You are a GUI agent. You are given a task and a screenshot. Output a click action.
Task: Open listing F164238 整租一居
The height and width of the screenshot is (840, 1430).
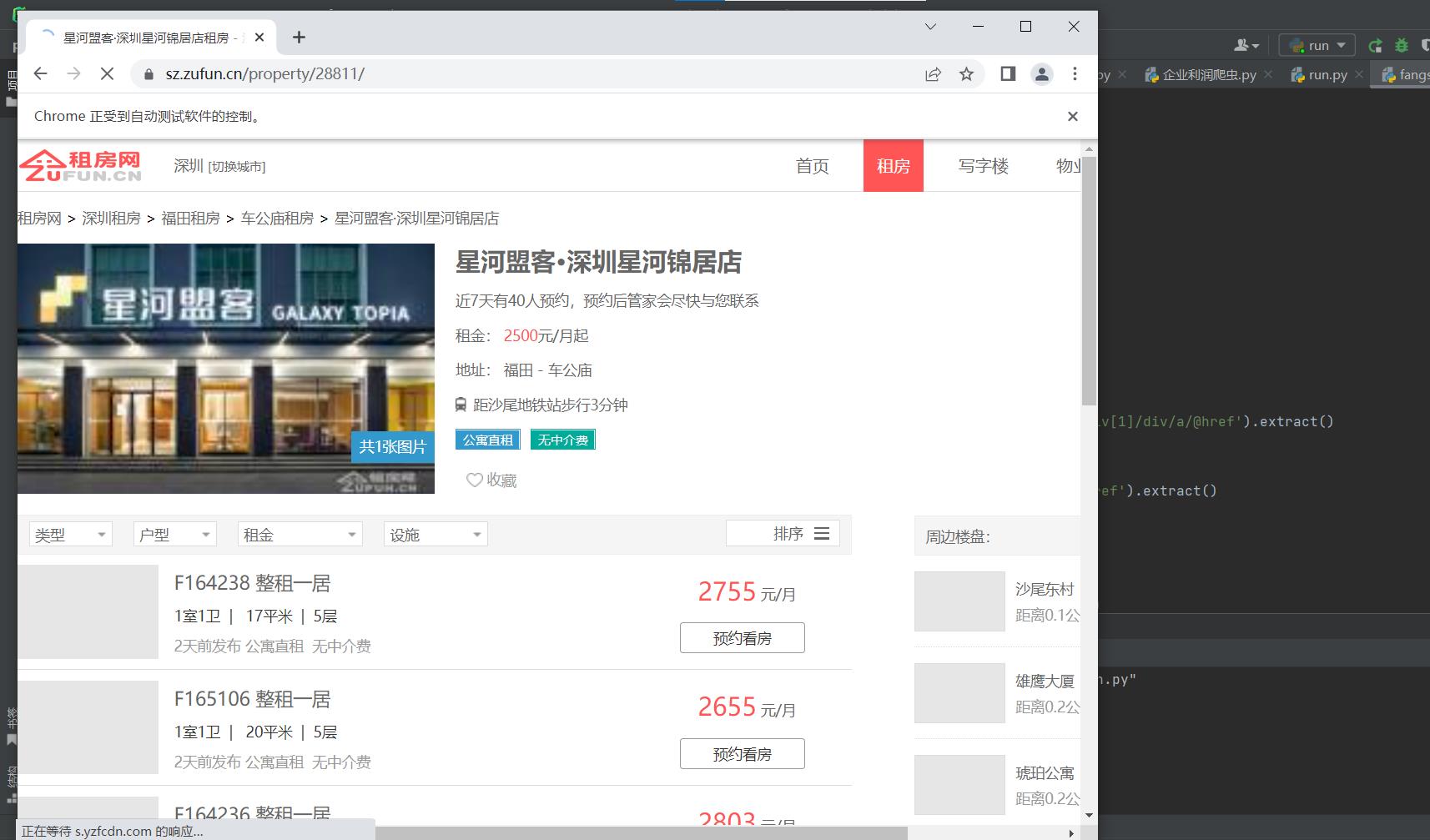[x=252, y=583]
